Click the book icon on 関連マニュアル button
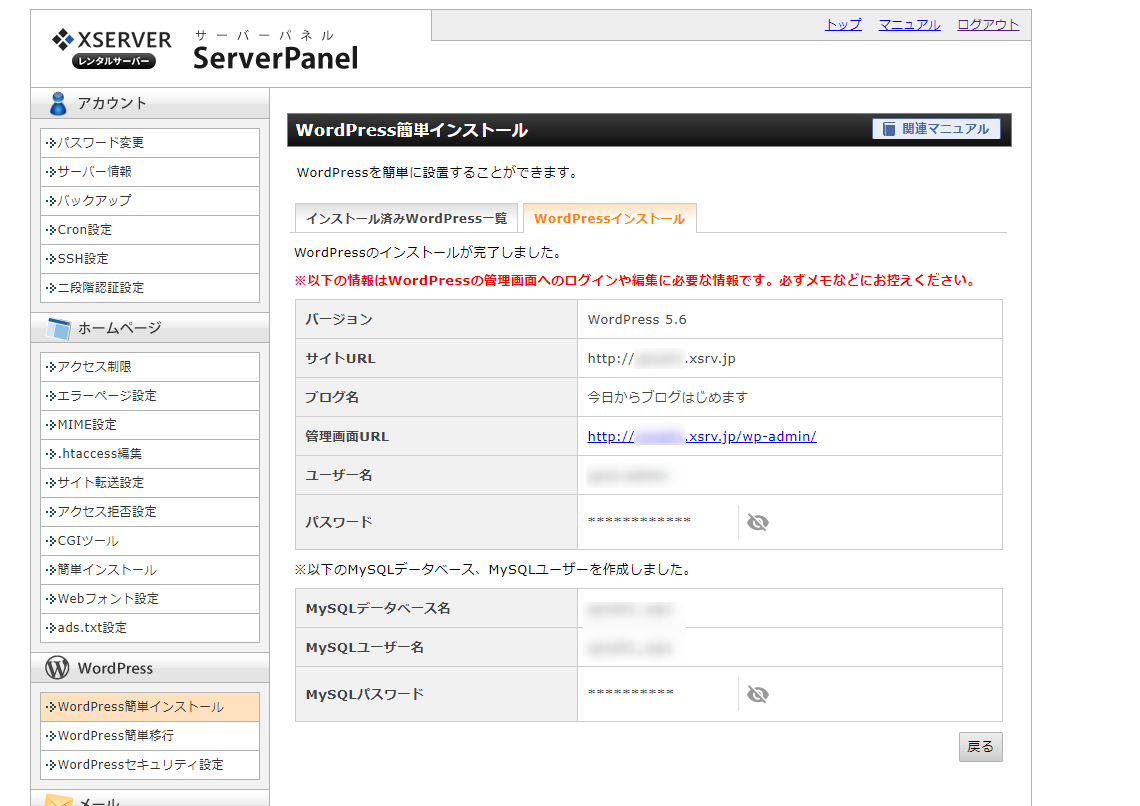1140x806 pixels. pos(888,129)
